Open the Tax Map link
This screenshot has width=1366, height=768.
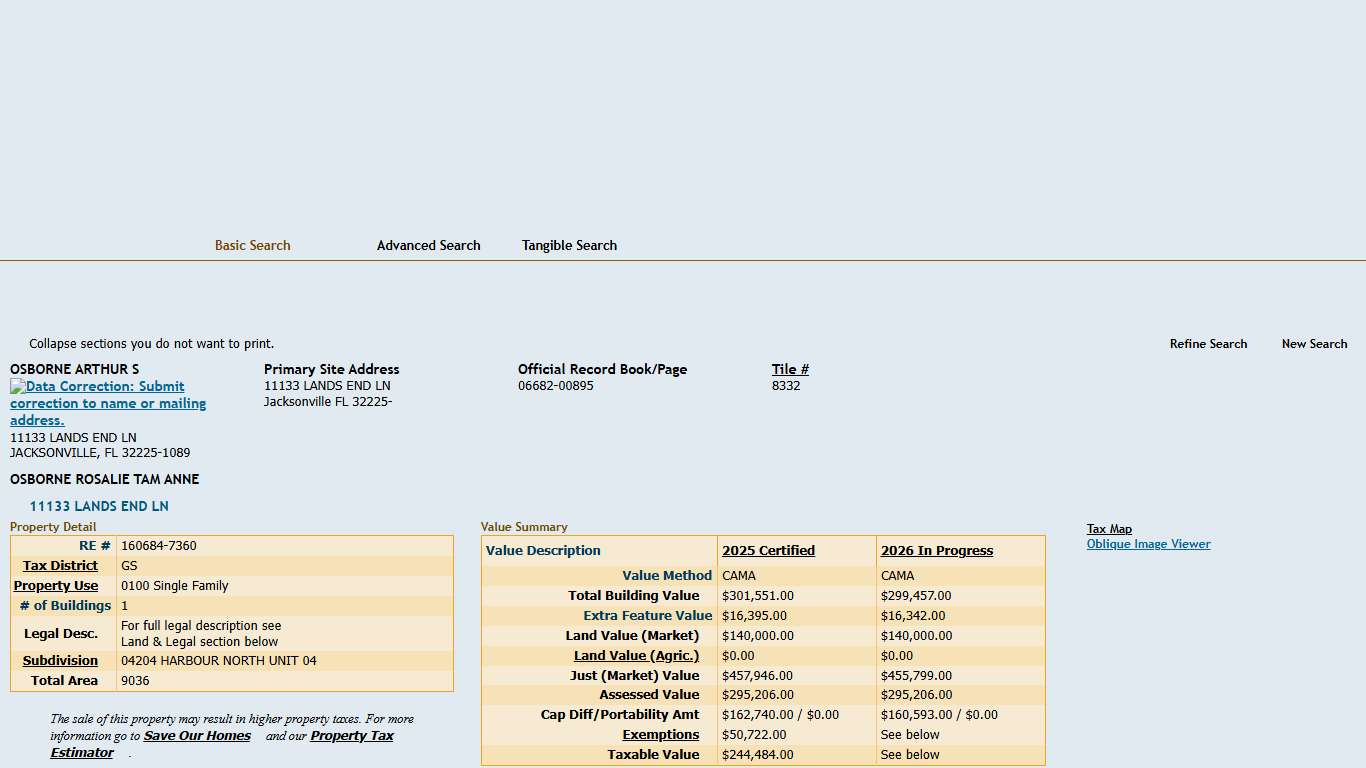[1109, 528]
